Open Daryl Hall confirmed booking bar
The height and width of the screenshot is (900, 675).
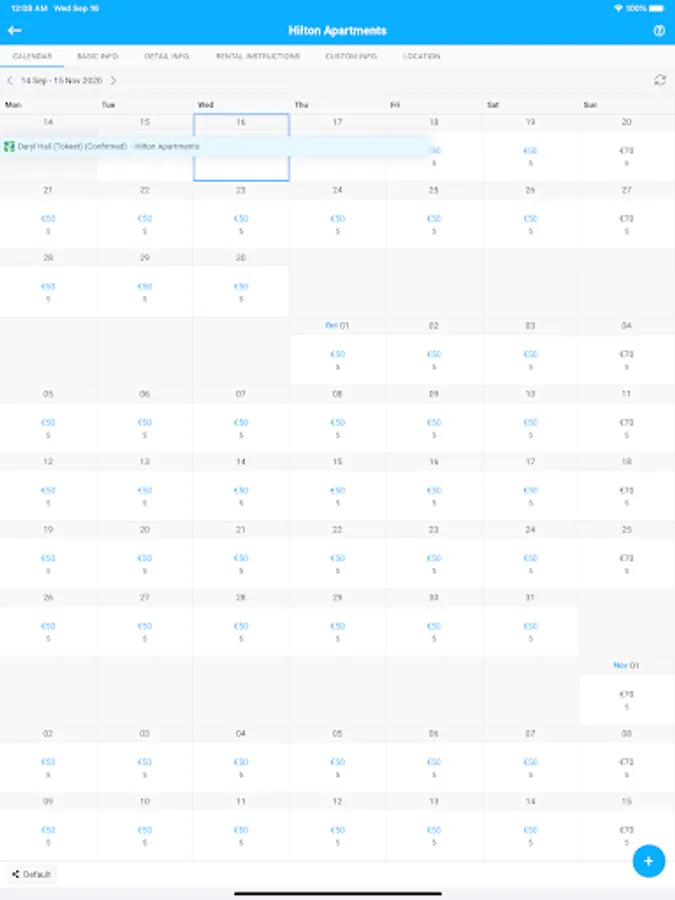pos(216,146)
